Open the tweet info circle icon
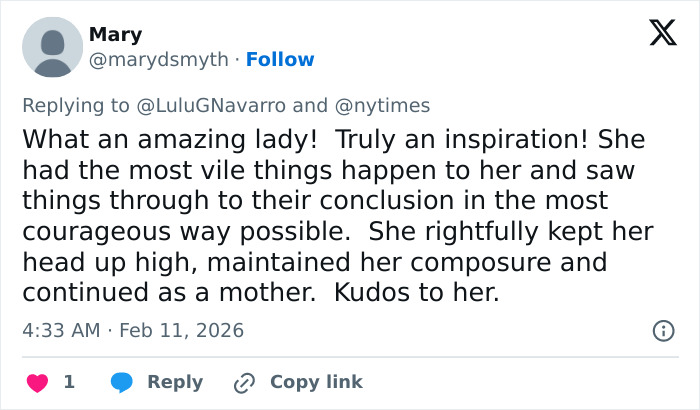This screenshot has width=700, height=410. [x=662, y=330]
